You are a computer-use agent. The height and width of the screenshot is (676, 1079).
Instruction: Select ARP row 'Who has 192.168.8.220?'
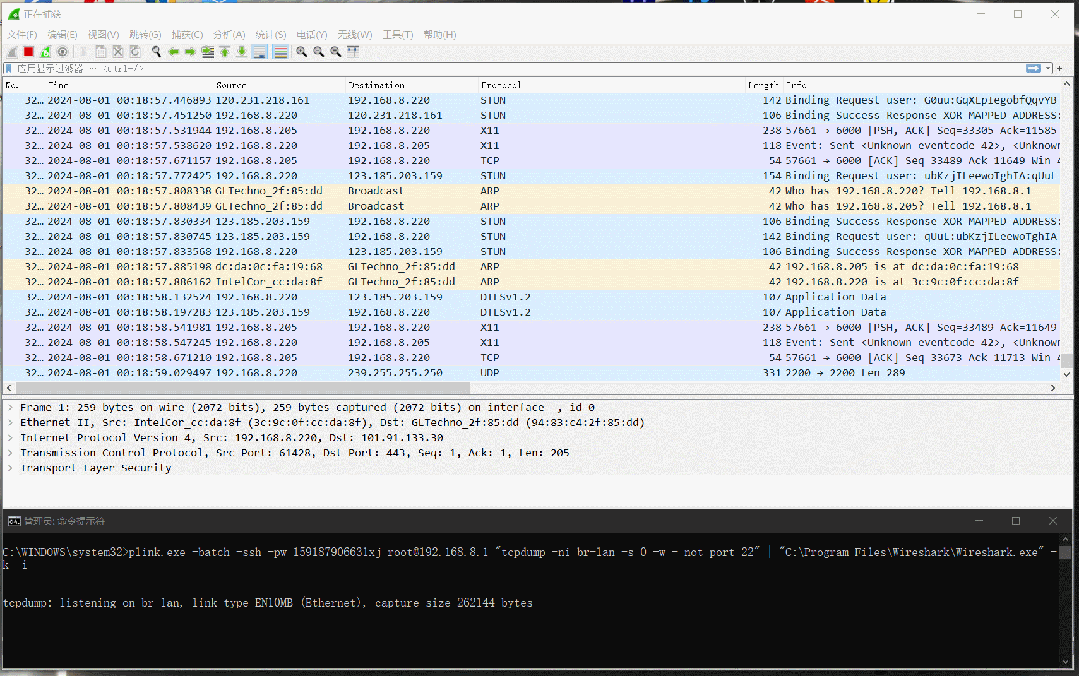point(531,191)
